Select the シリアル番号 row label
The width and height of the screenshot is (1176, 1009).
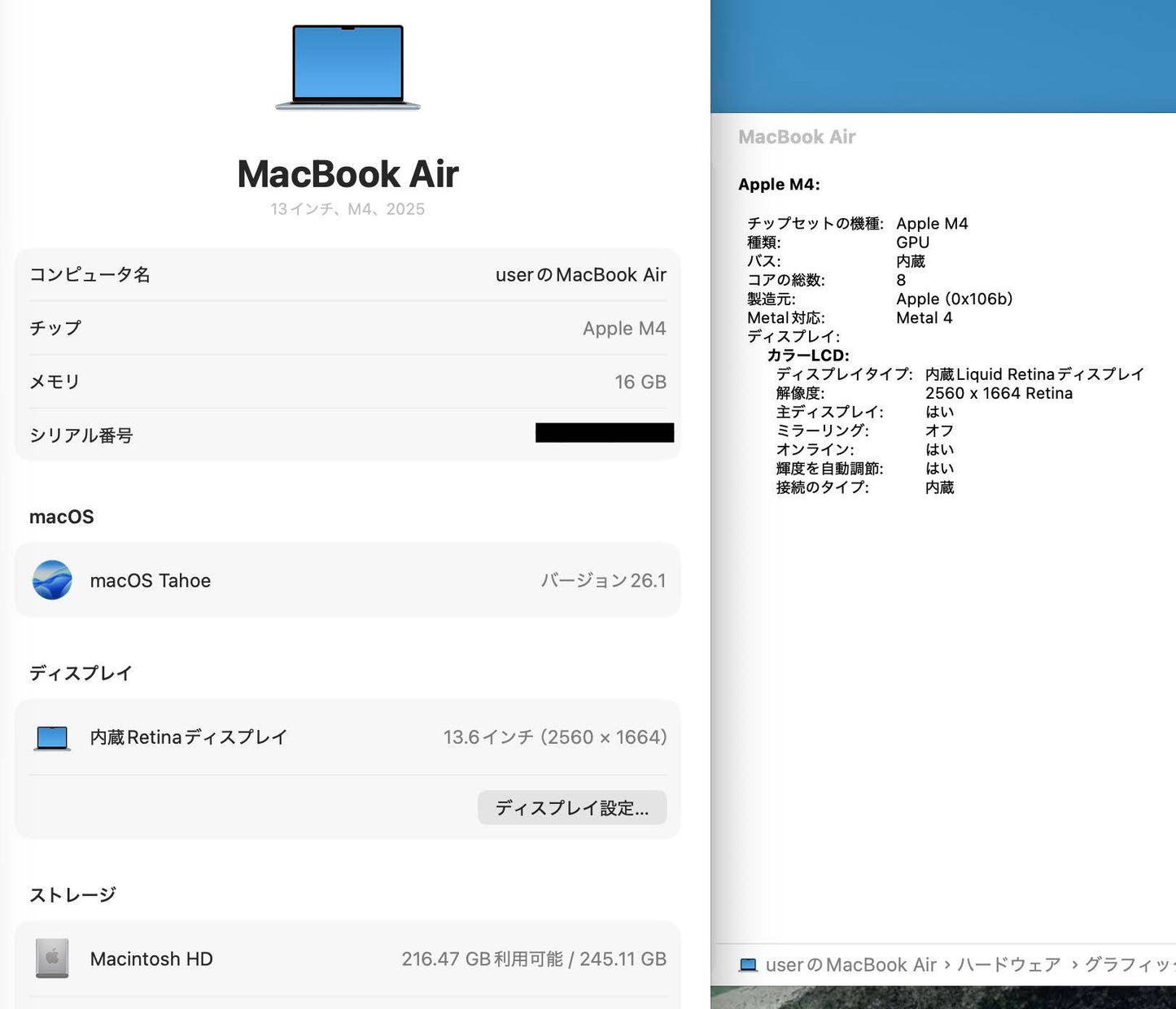click(81, 435)
